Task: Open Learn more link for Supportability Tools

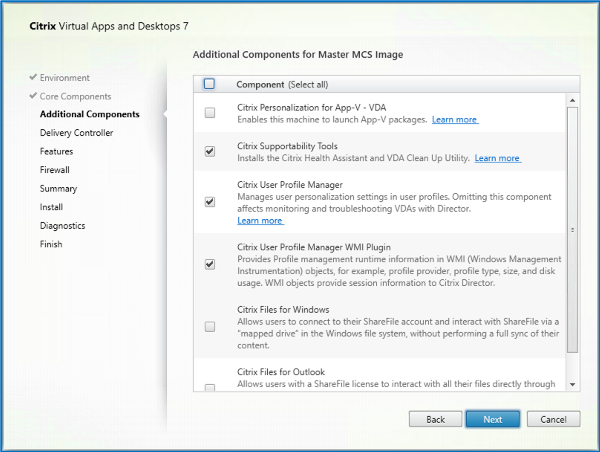Action: (x=497, y=158)
